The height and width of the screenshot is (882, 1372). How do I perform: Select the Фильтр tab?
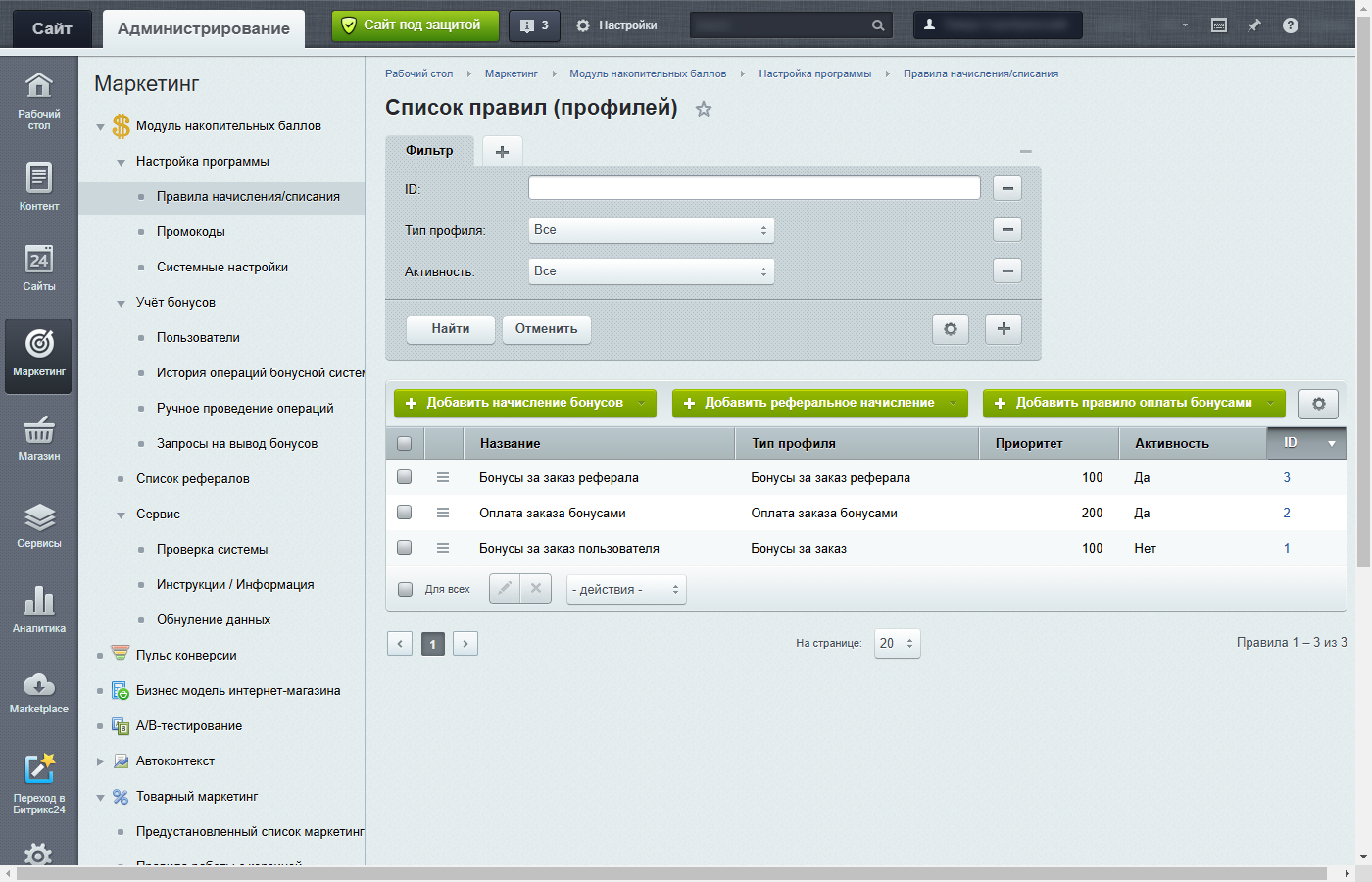pos(429,150)
